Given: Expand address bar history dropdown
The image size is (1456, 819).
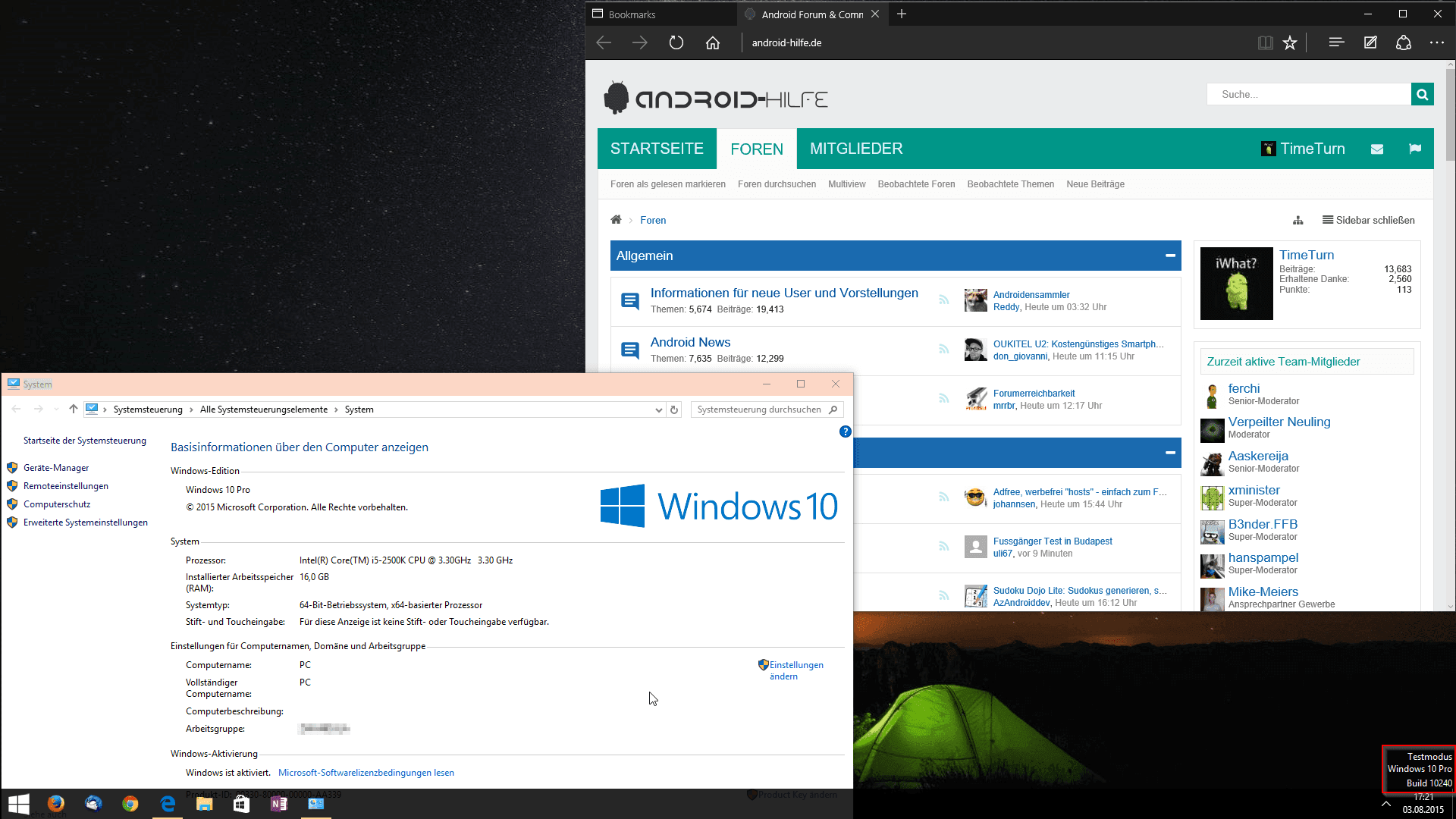Looking at the screenshot, I should [x=658, y=409].
